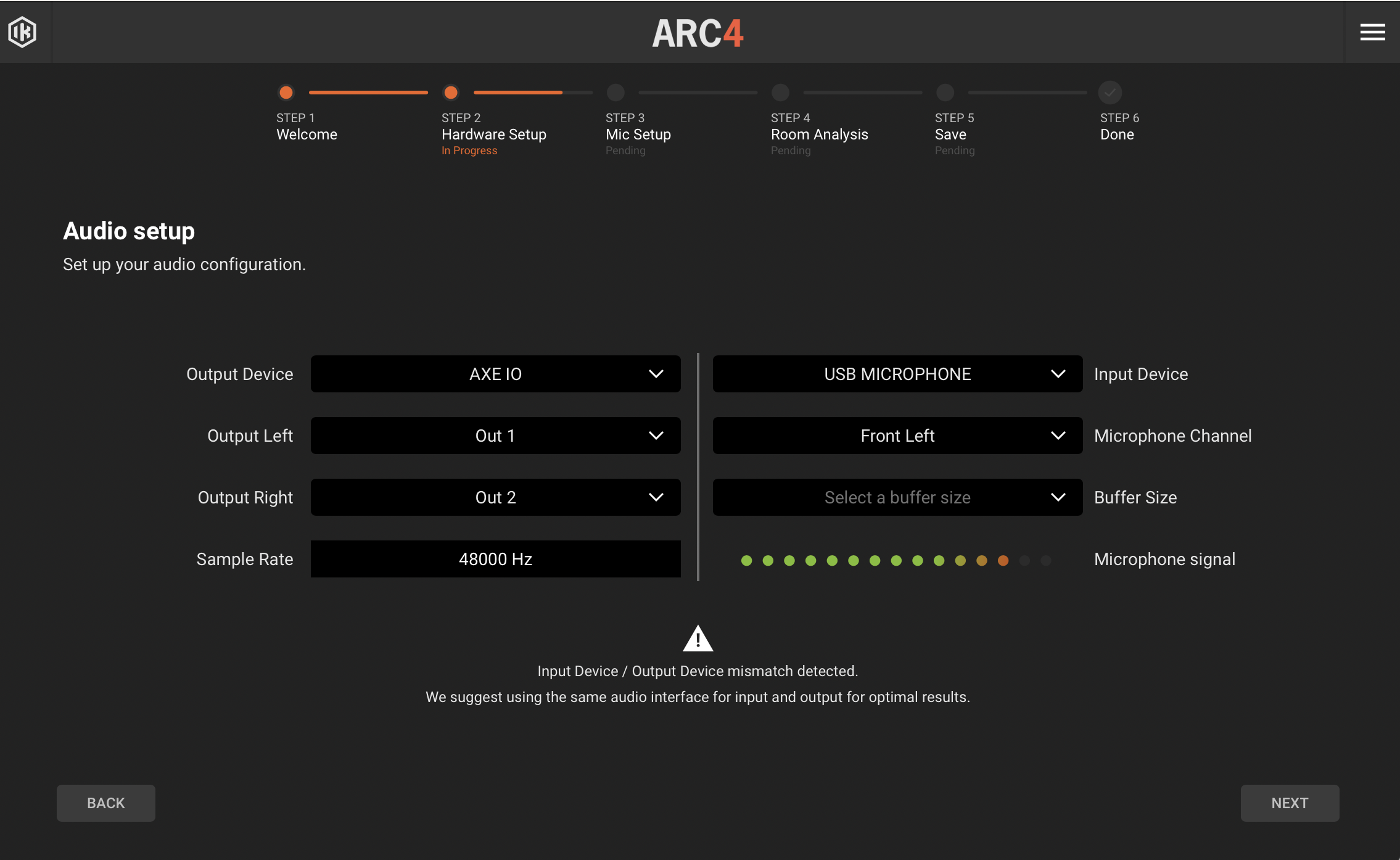Viewport: 1400px width, 860px height.
Task: Click the NEXT button
Action: pyautogui.click(x=1290, y=803)
